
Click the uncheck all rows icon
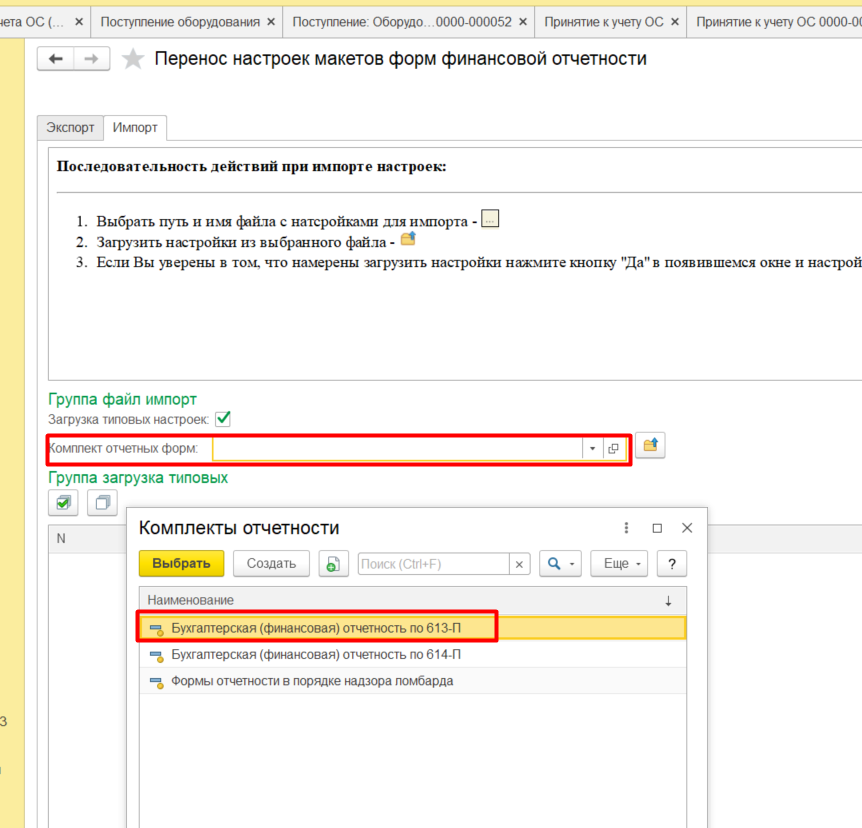102,502
